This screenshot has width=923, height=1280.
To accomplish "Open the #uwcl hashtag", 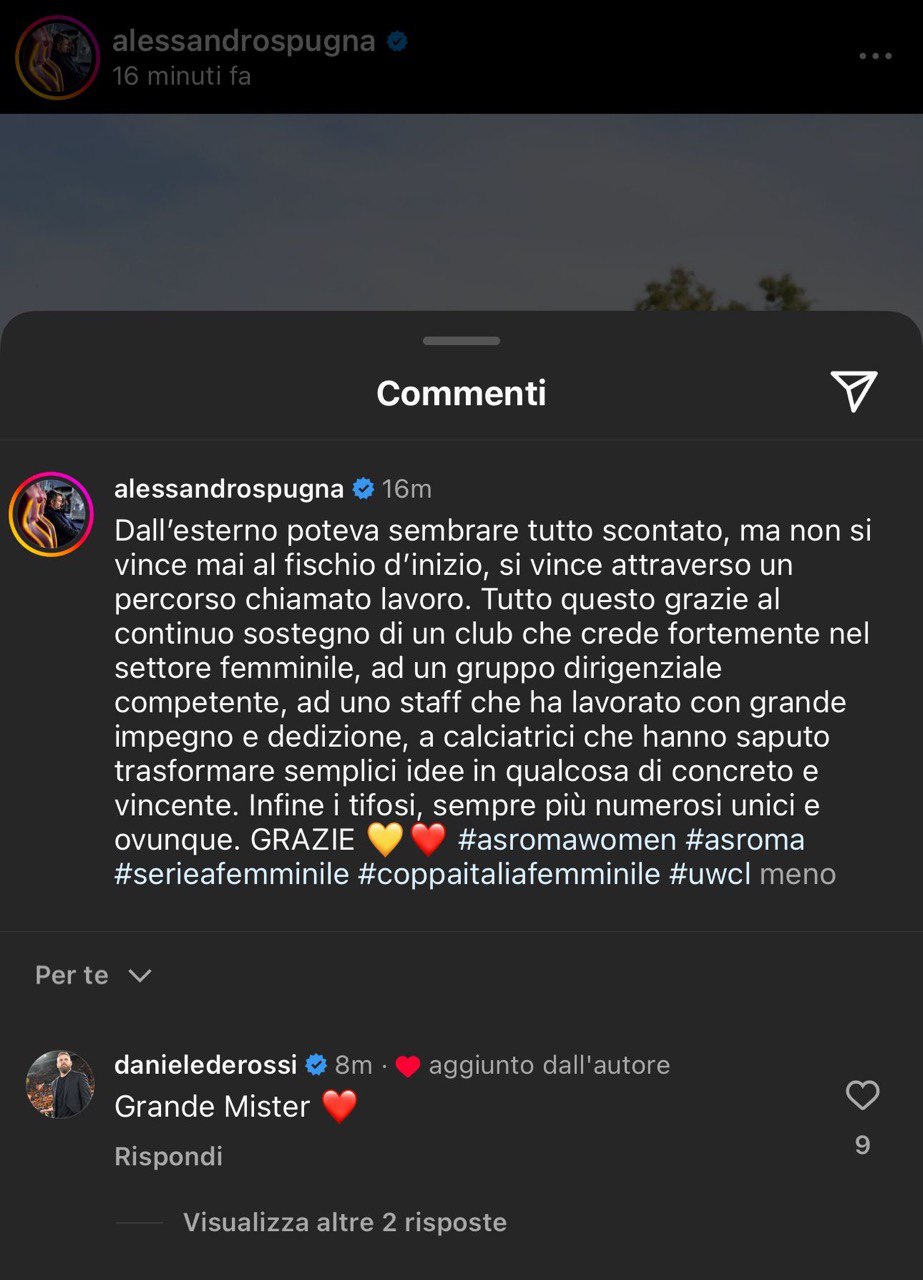I will [x=710, y=874].
